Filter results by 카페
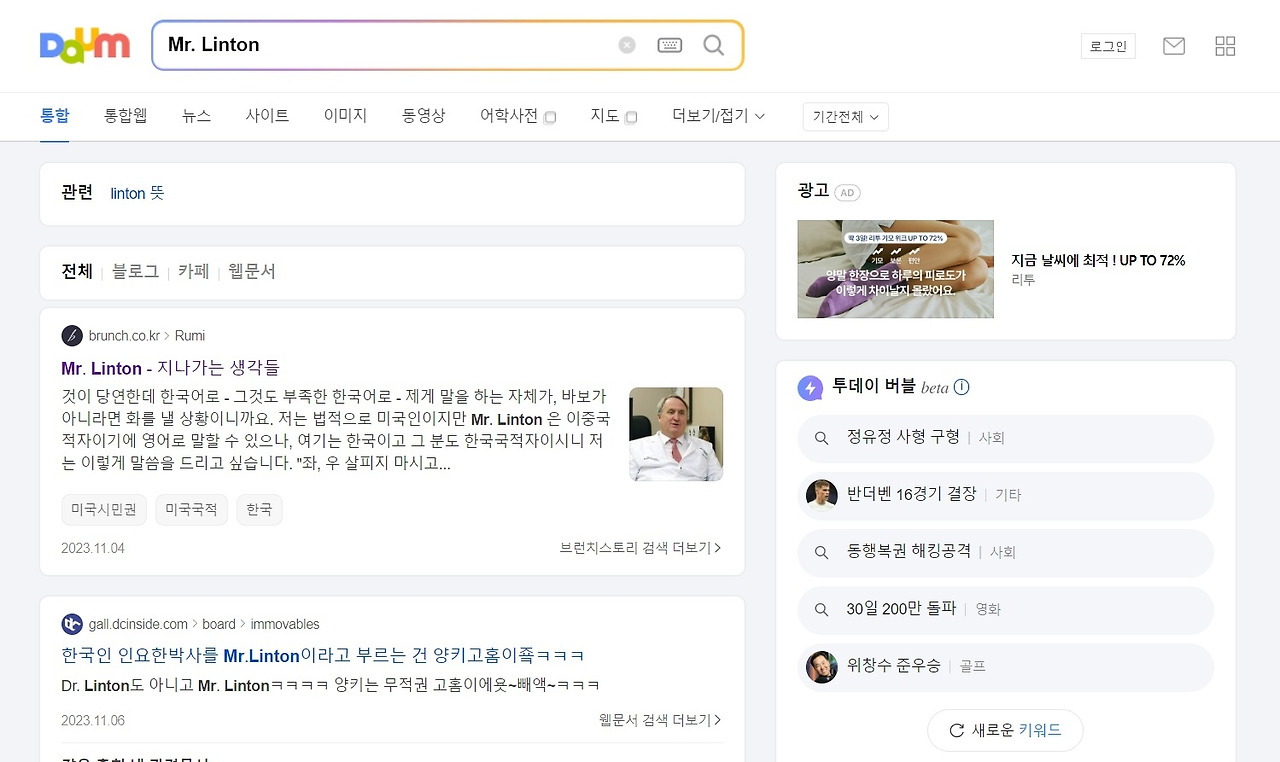This screenshot has width=1280, height=762. point(193,272)
